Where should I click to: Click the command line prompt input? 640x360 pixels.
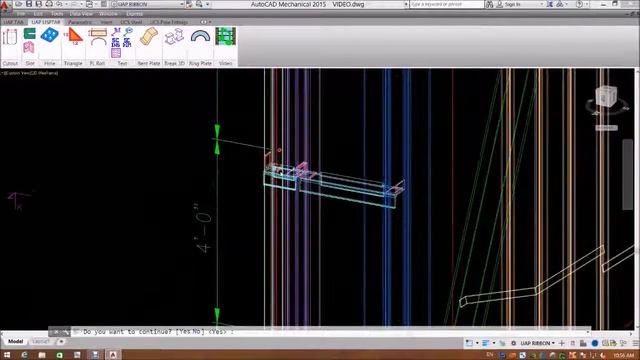(x=331, y=332)
